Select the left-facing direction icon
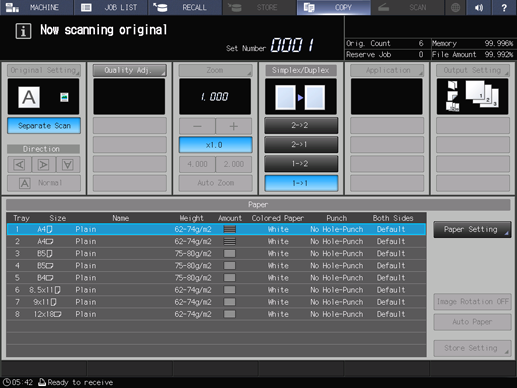517x388 pixels. point(19,164)
